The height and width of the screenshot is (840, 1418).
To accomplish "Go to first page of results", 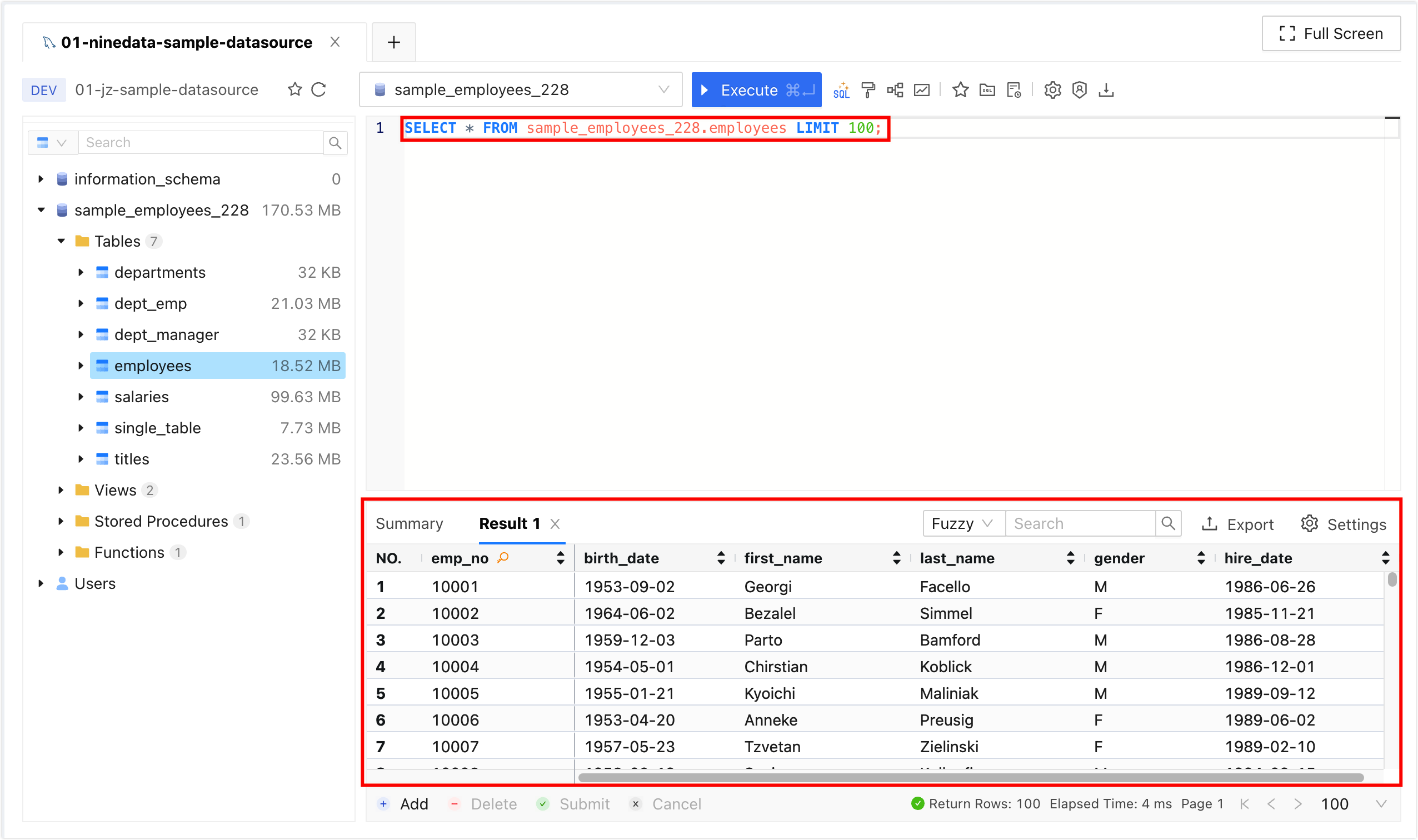I will (x=1244, y=804).
